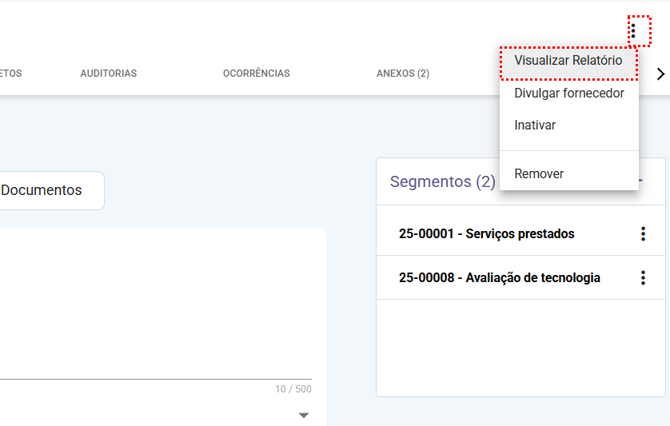Select the partially visible tab ending in ETOS

click(10, 73)
